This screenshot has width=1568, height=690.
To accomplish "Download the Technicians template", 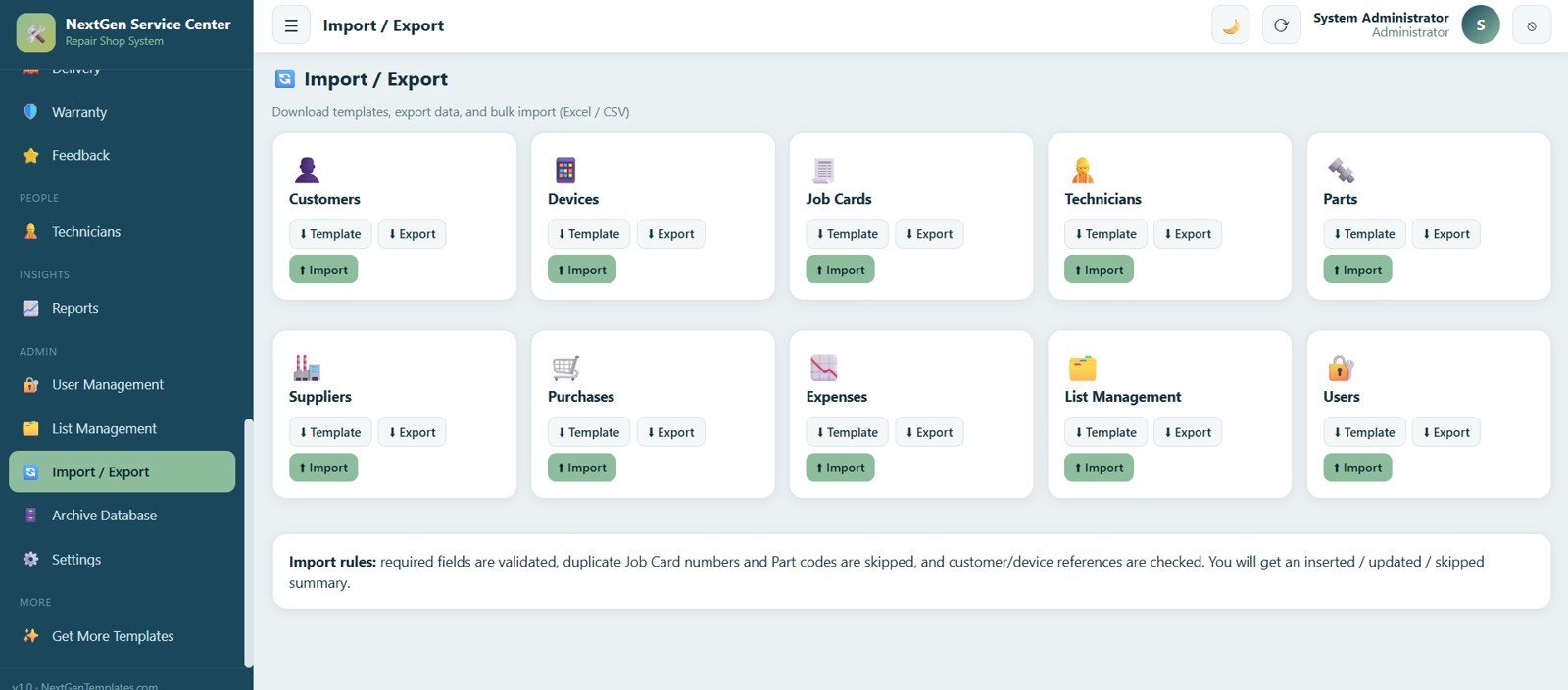I will point(1105,234).
